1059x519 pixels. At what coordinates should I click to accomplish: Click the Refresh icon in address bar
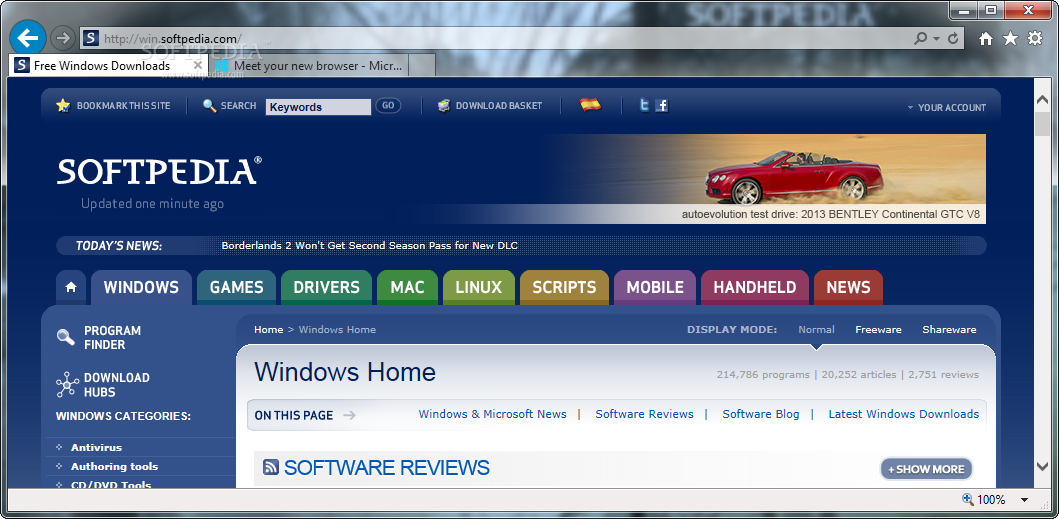point(953,39)
